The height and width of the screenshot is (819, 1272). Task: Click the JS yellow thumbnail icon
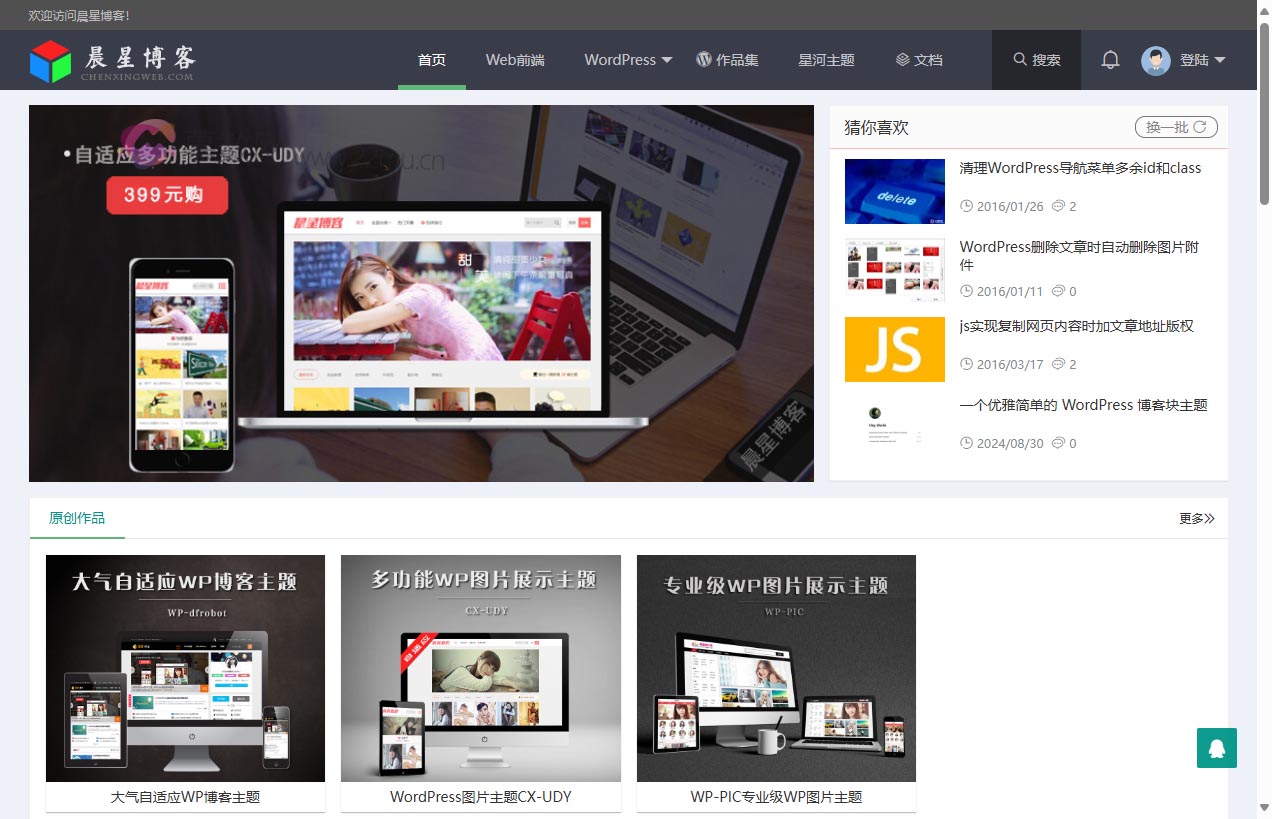click(894, 349)
